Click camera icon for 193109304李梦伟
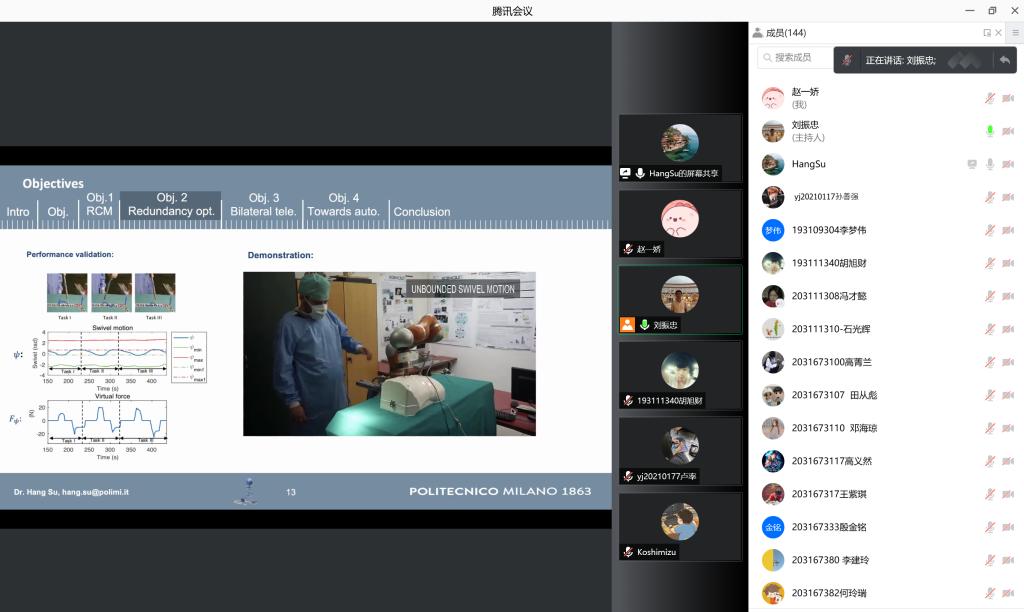The image size is (1024, 612). point(1008,230)
